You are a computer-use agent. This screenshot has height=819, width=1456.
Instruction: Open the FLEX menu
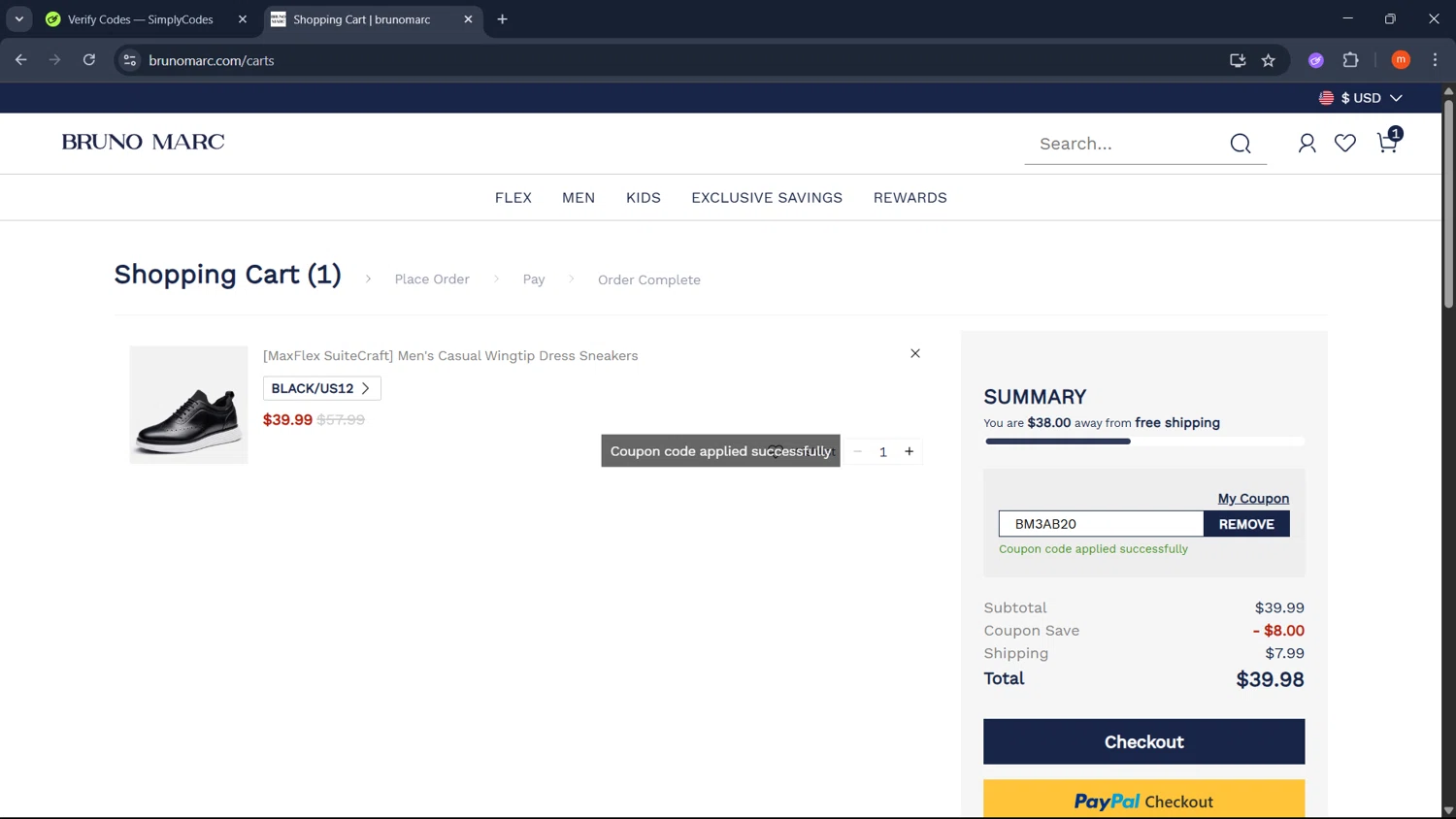click(513, 198)
